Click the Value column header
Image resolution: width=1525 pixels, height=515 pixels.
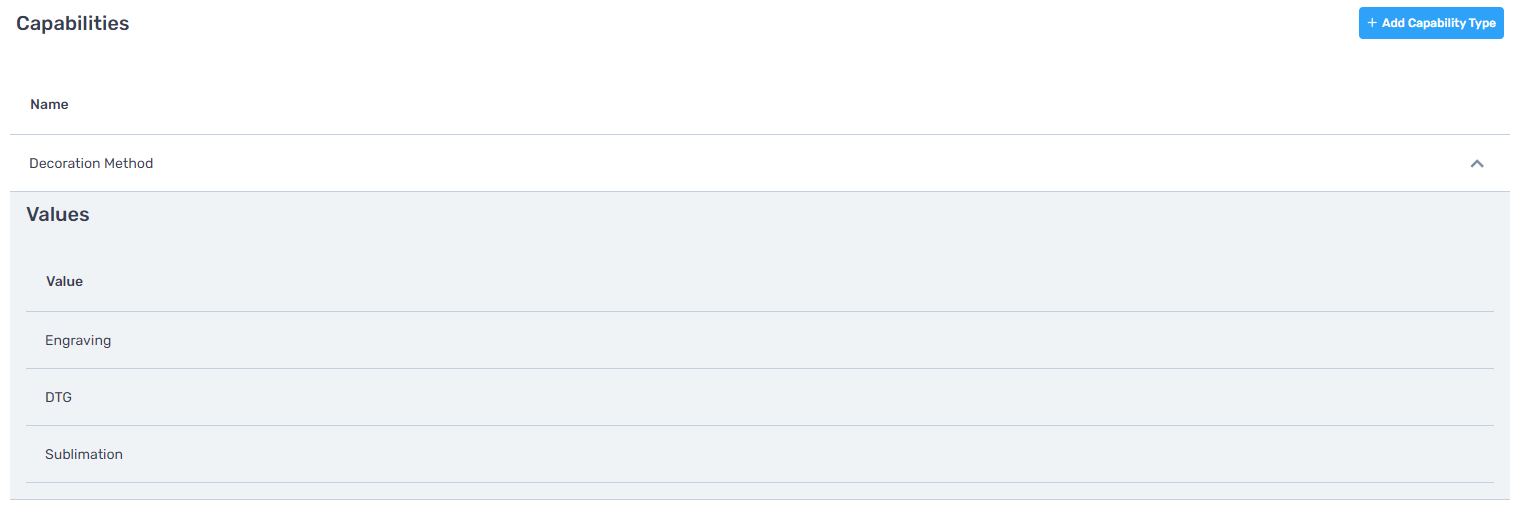64,281
